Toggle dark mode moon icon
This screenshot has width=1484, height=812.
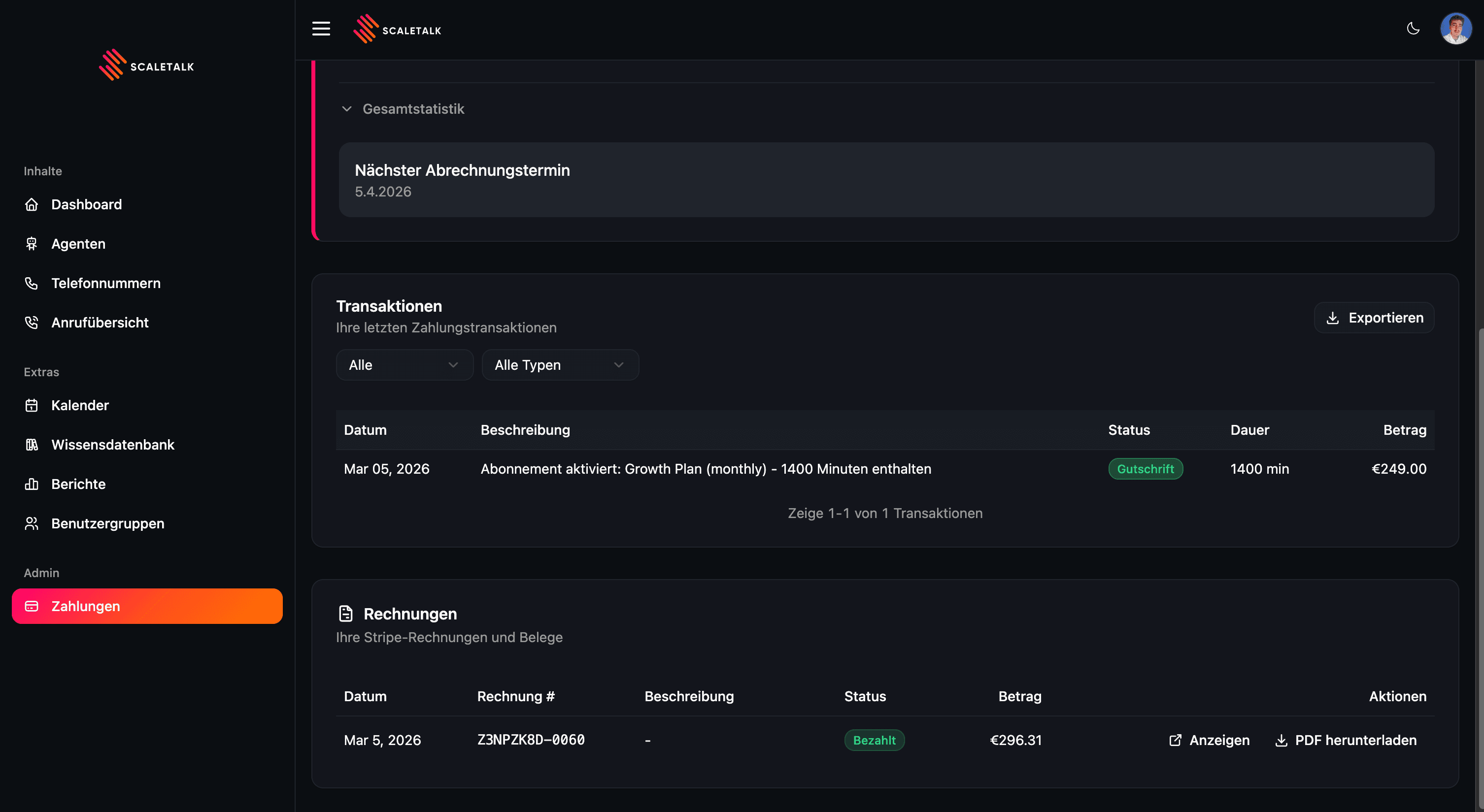click(1413, 29)
